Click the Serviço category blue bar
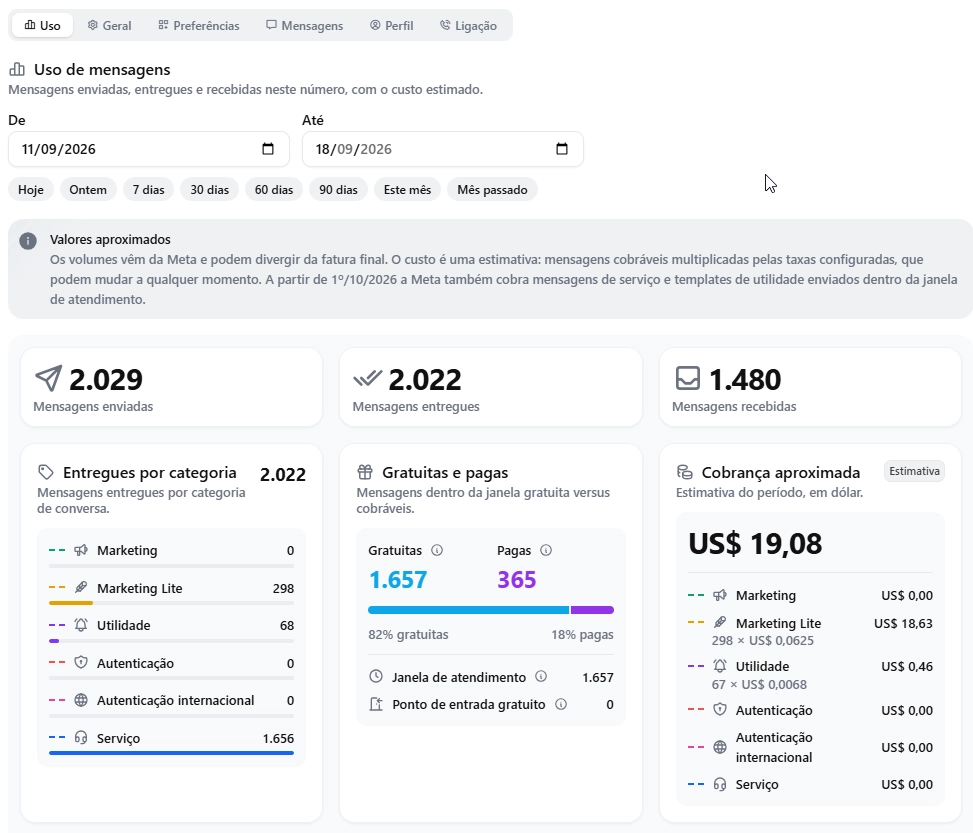This screenshot has height=833, width=973. click(x=171, y=753)
